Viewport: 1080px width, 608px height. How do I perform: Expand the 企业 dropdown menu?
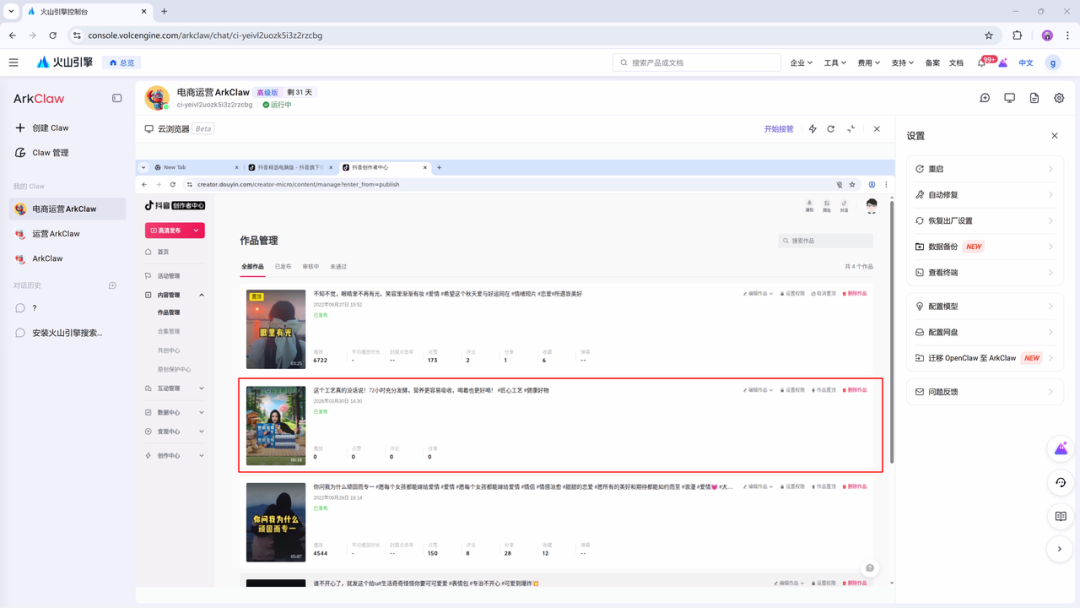801,63
